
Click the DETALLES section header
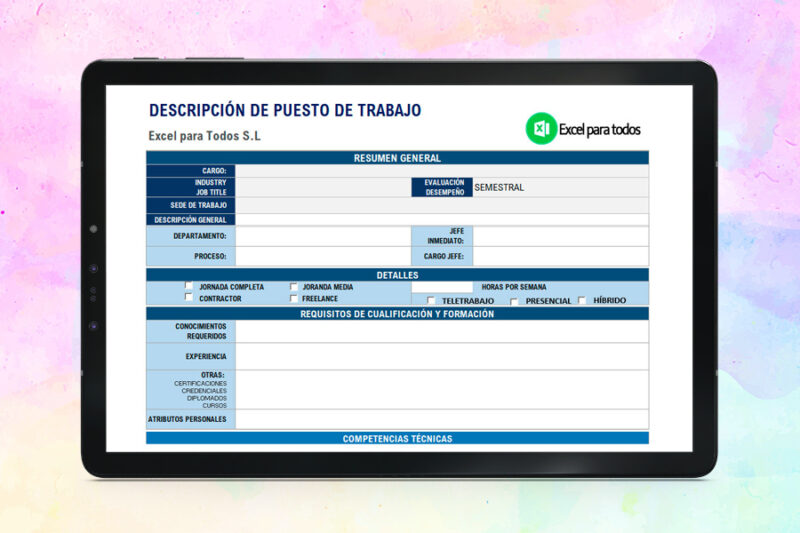coord(397,275)
